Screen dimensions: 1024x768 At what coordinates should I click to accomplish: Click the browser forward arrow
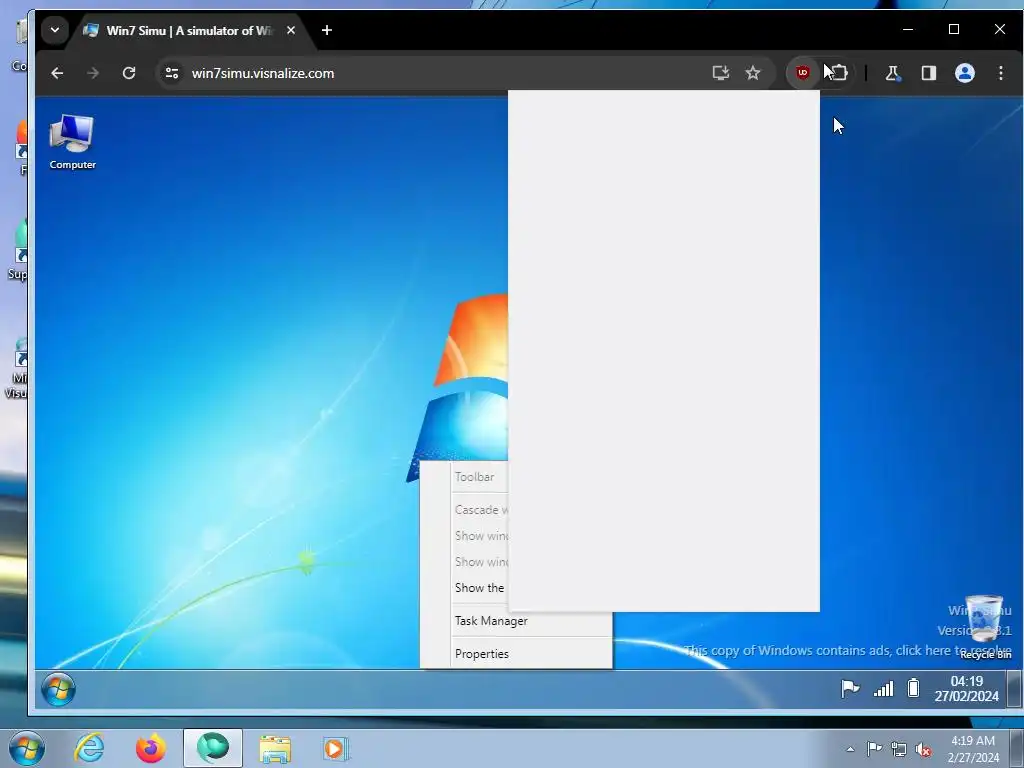pos(93,73)
